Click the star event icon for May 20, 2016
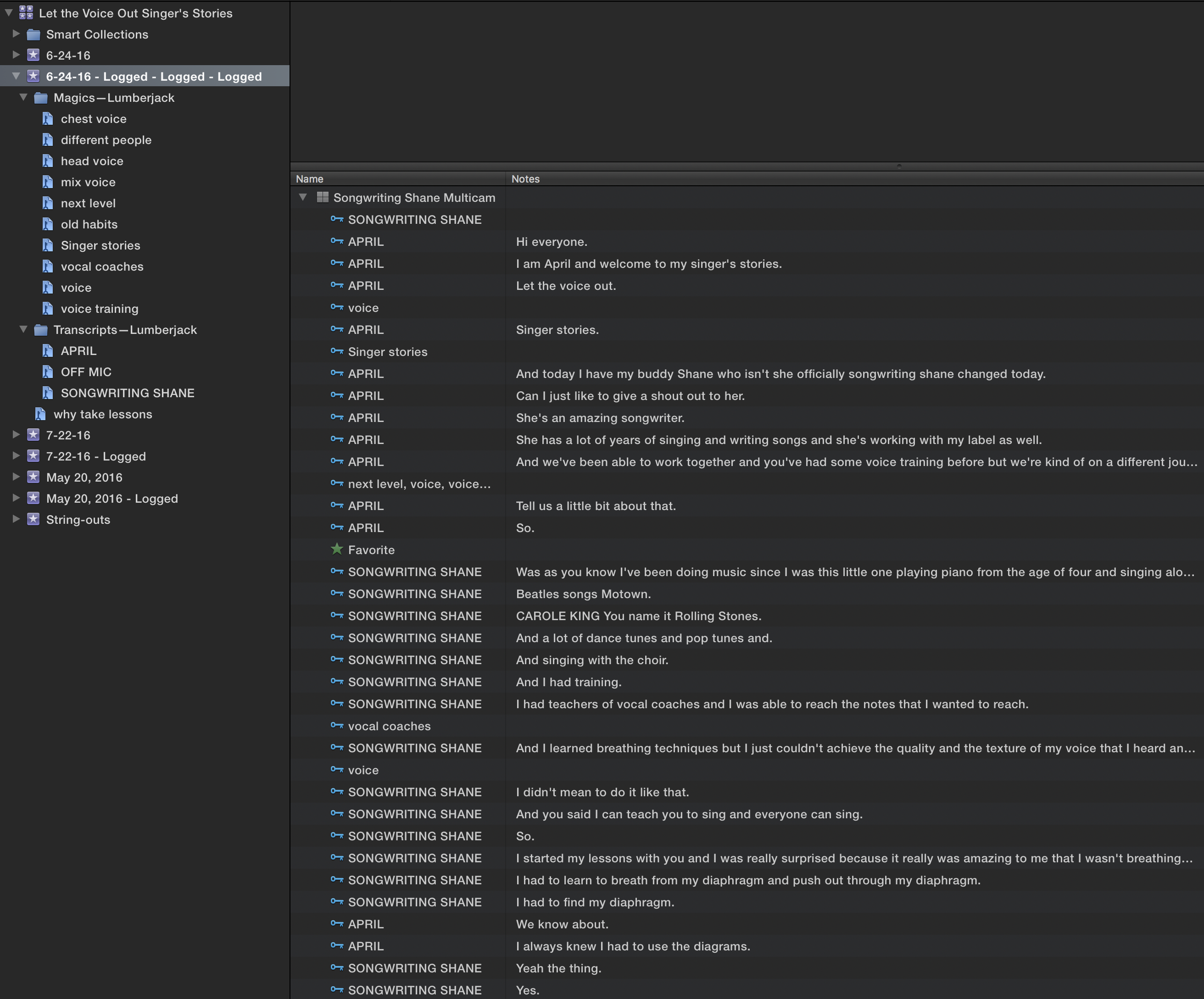This screenshot has width=1204, height=999. coord(33,477)
